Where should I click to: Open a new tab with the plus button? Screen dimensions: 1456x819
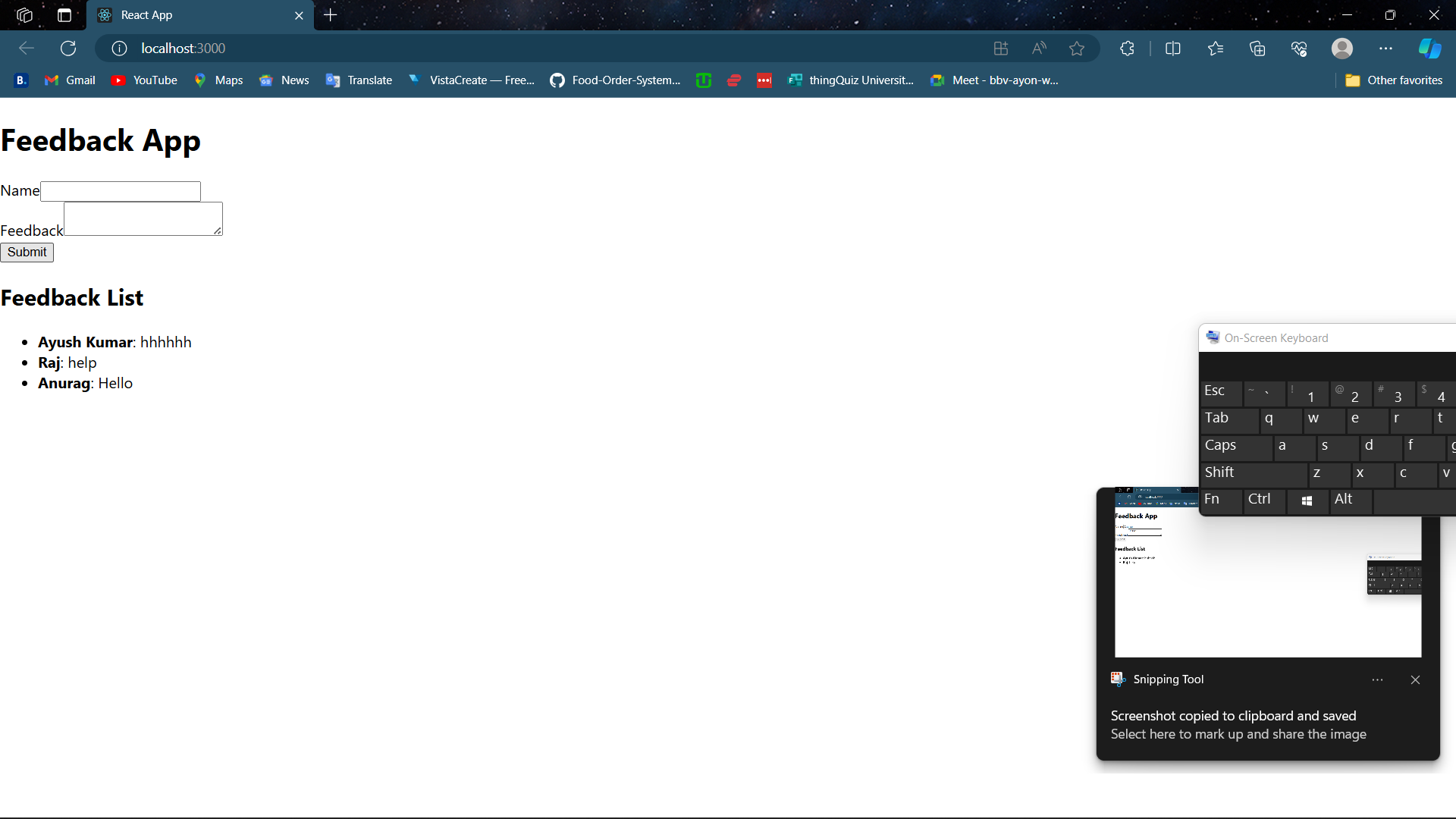click(x=330, y=15)
